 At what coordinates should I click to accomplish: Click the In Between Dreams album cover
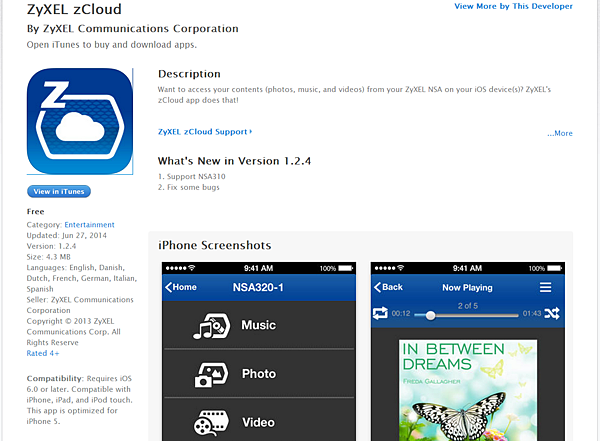[x=468, y=390]
